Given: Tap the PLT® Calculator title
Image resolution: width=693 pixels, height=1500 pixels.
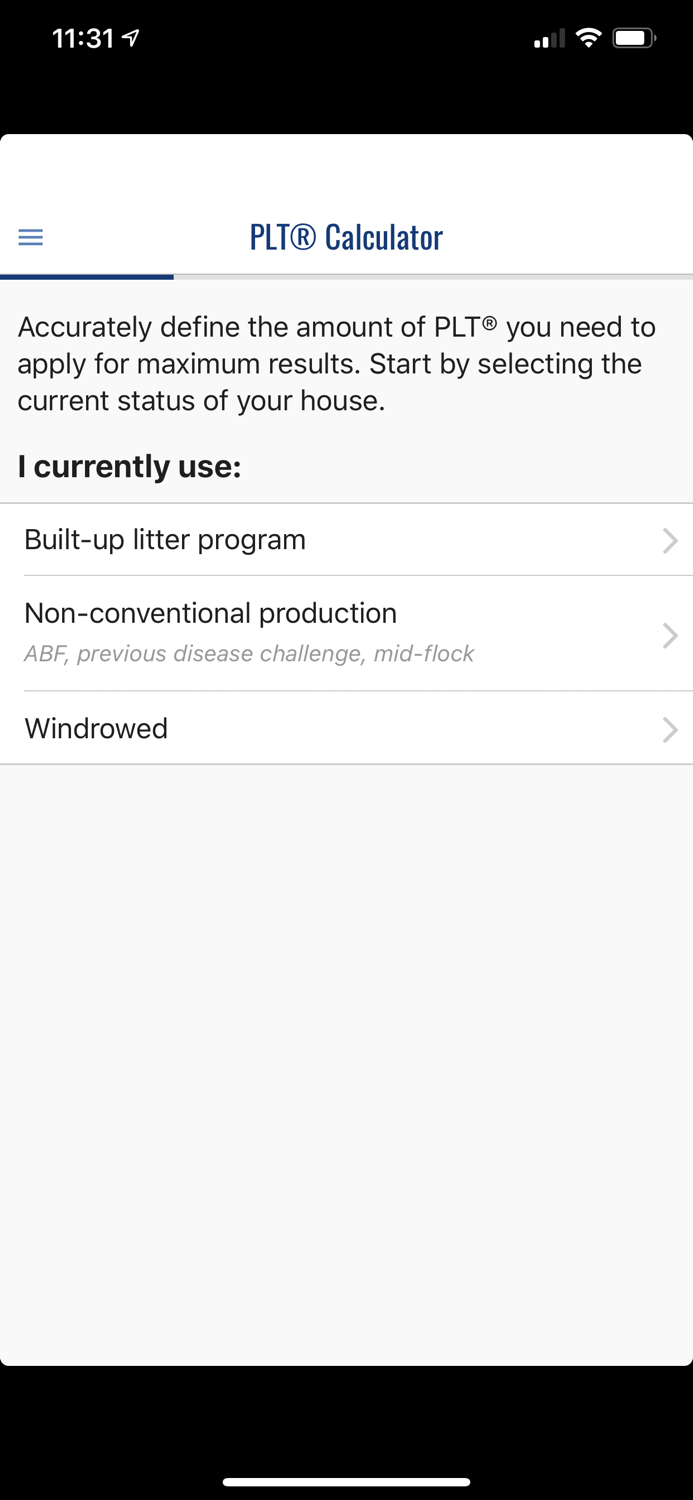Looking at the screenshot, I should tap(346, 237).
